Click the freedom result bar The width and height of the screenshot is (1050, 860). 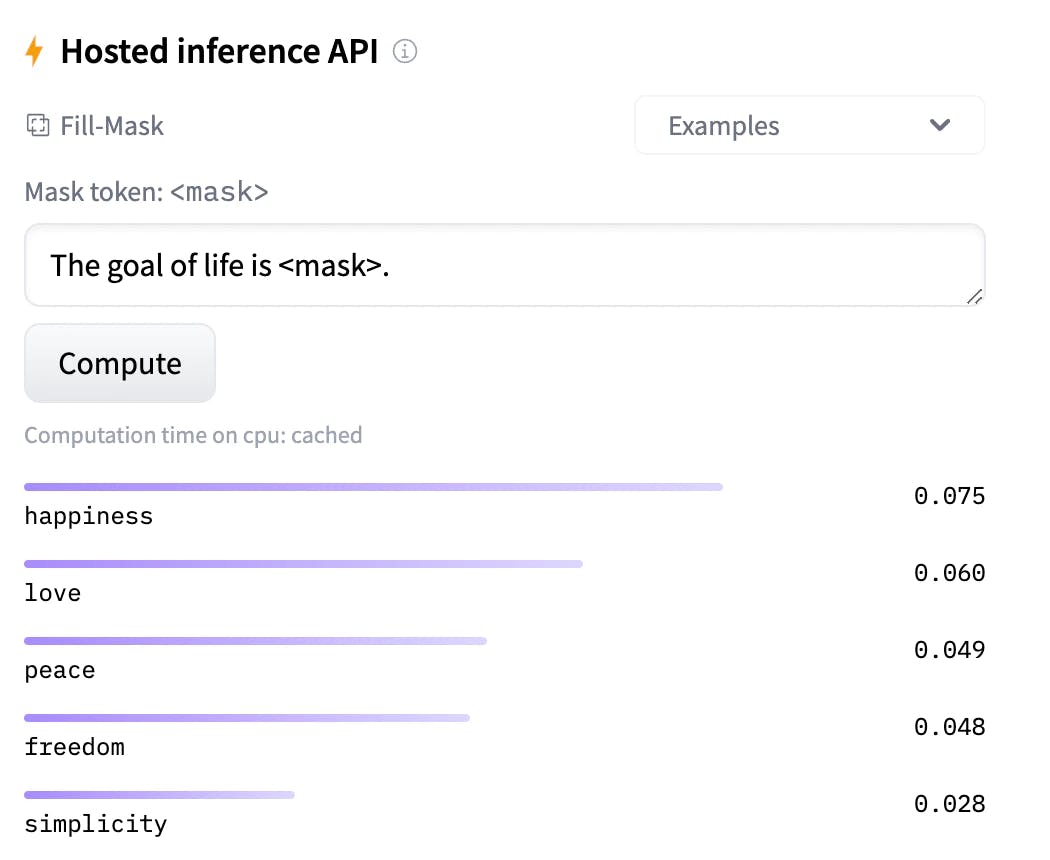click(x=246, y=718)
